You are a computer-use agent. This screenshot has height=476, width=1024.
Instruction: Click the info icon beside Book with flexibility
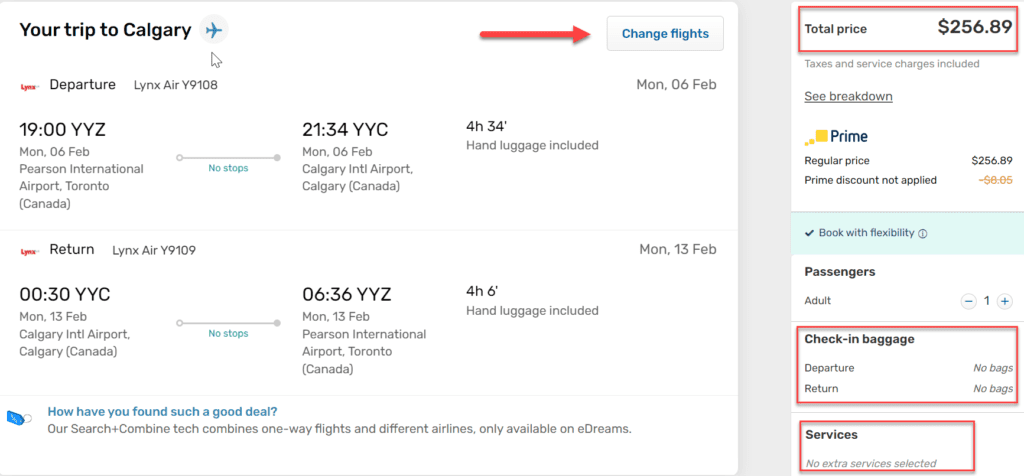(x=923, y=233)
